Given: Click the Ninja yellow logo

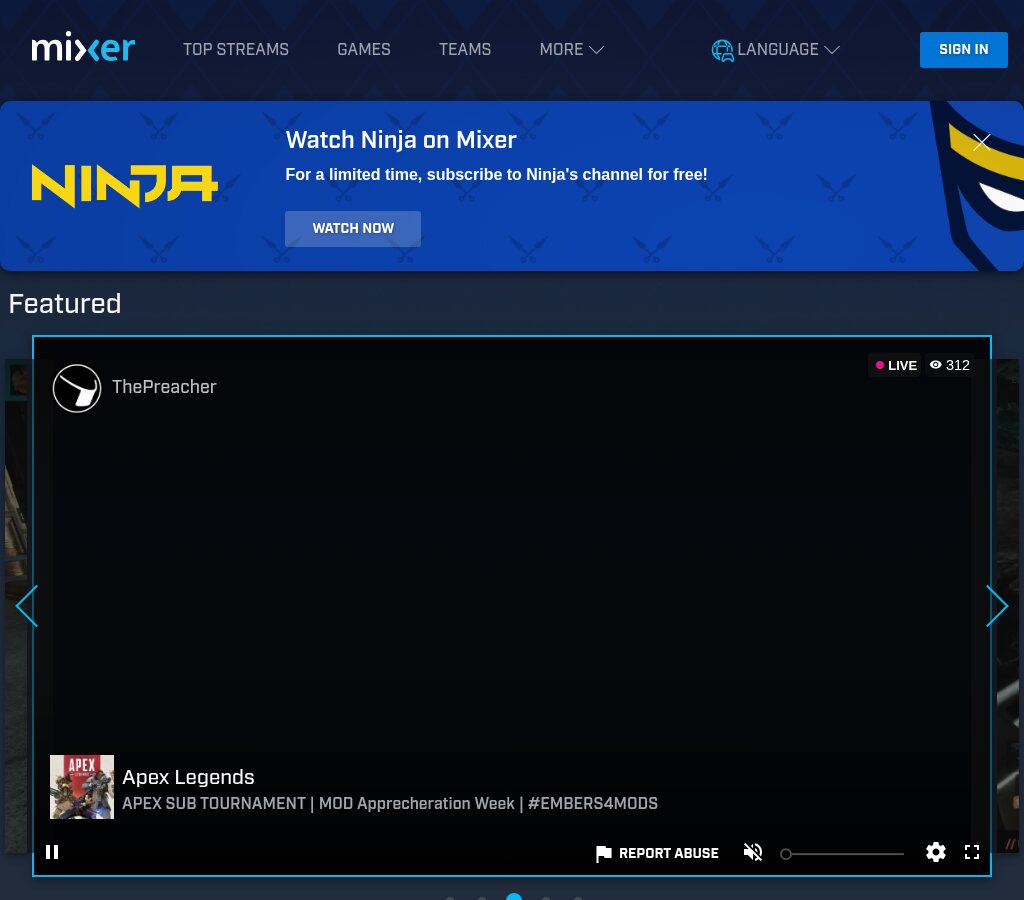Looking at the screenshot, I should [124, 185].
